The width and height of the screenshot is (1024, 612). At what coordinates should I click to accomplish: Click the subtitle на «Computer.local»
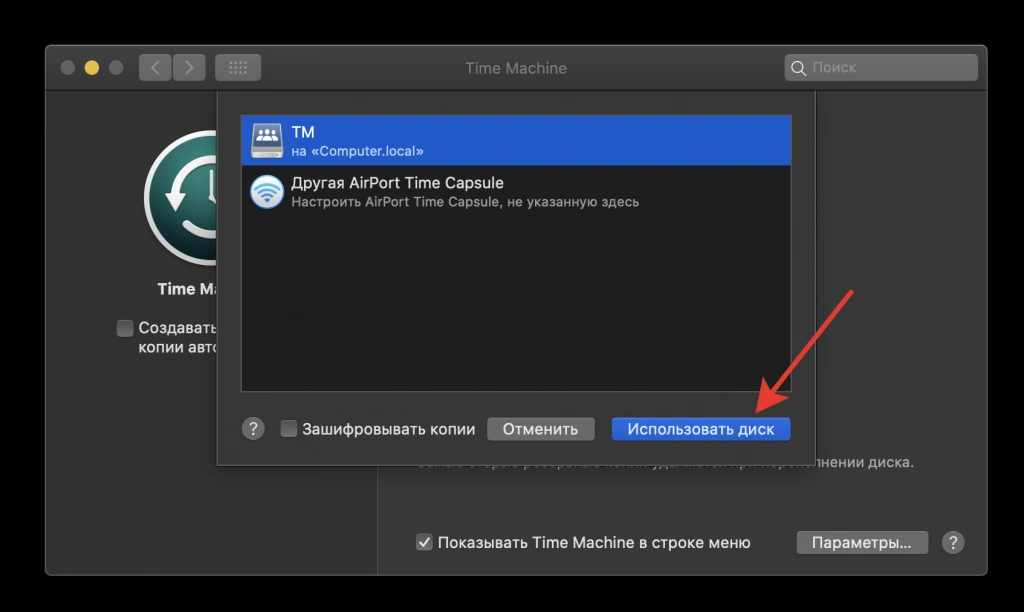pos(357,152)
